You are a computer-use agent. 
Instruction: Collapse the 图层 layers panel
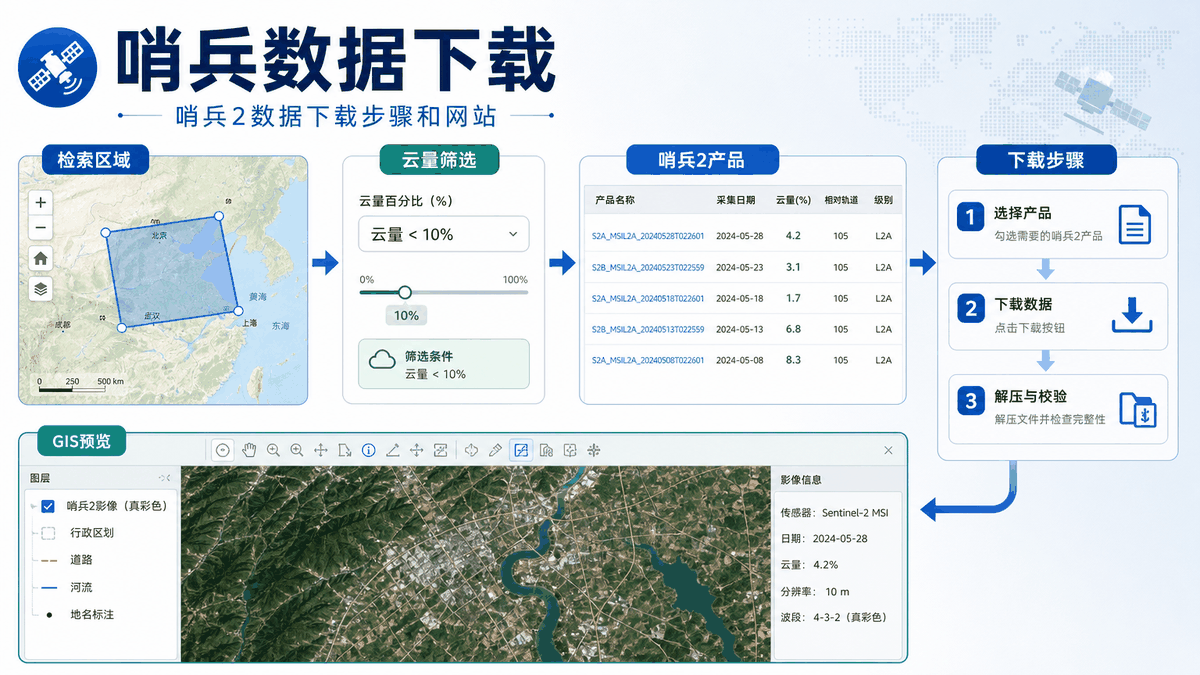(x=164, y=478)
